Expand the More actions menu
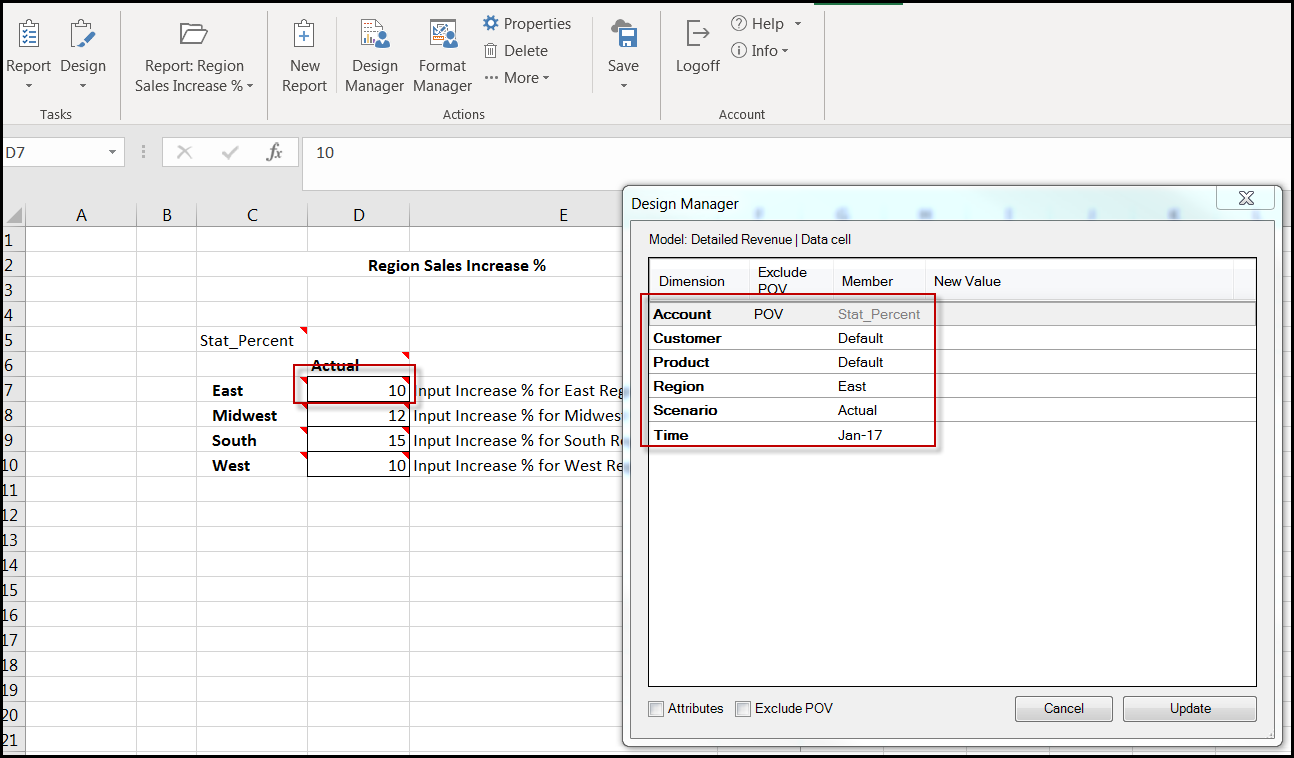 pos(516,77)
